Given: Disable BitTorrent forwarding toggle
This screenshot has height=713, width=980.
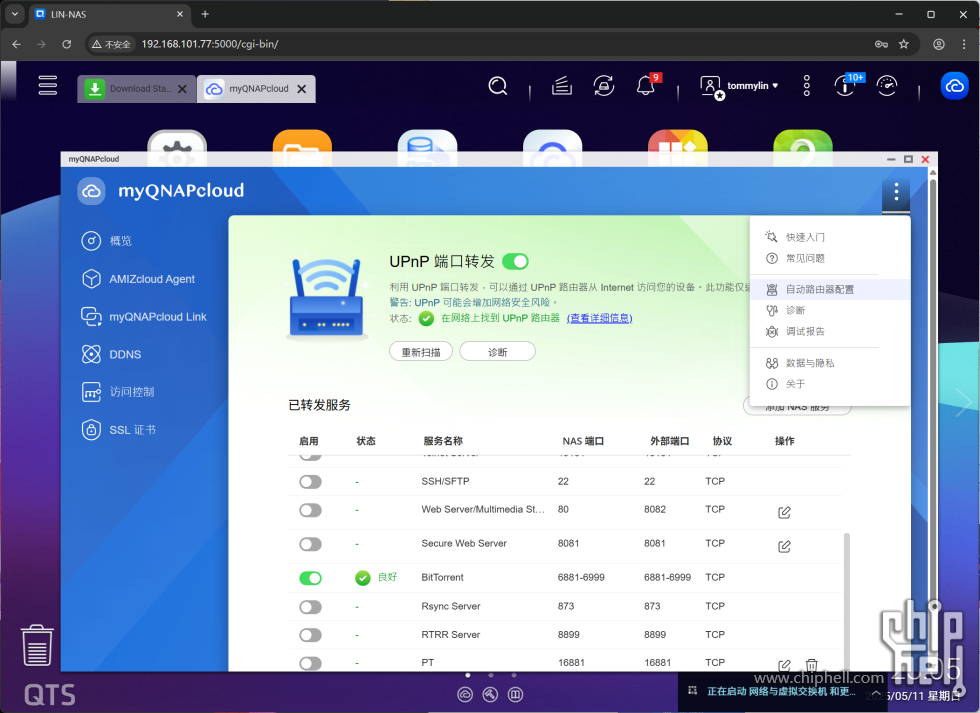Looking at the screenshot, I should (310, 578).
